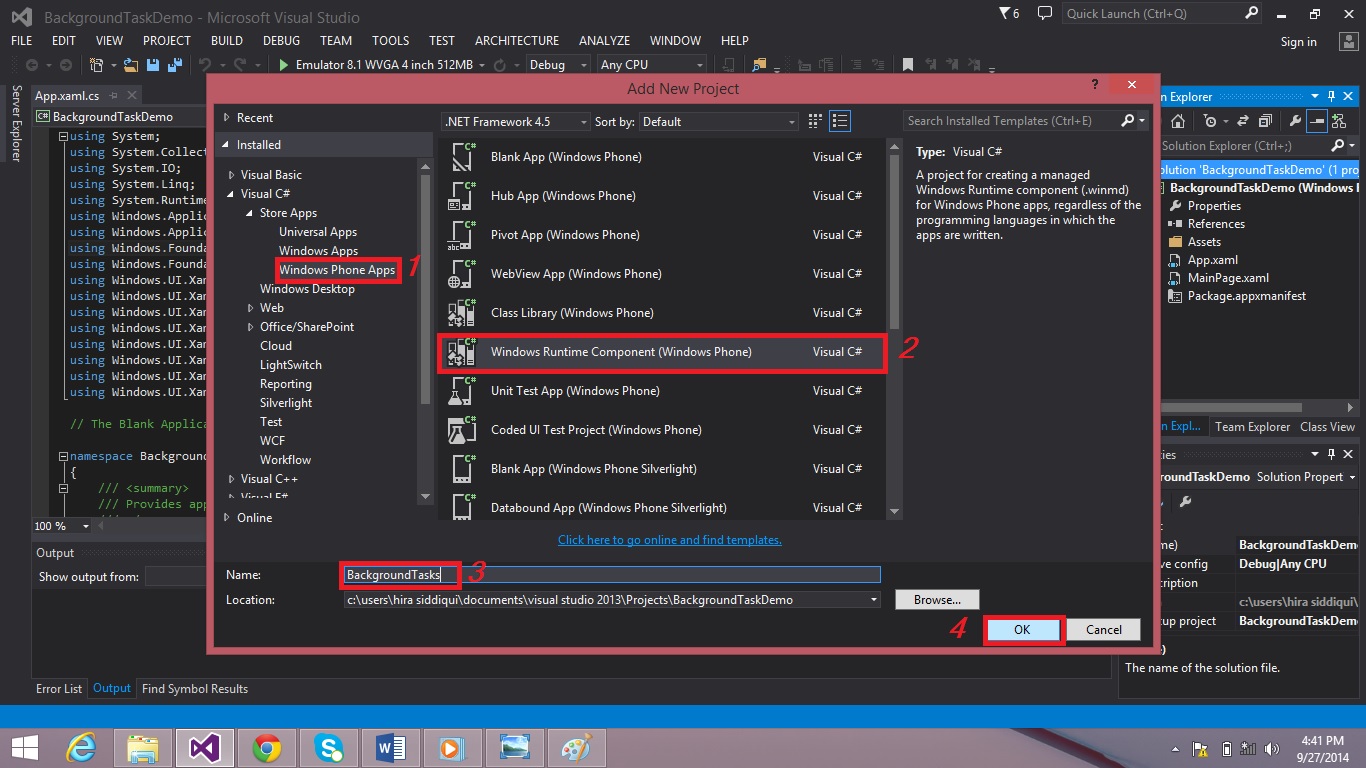1366x768 pixels.
Task: Click the Browse button for project location
Action: pos(936,599)
